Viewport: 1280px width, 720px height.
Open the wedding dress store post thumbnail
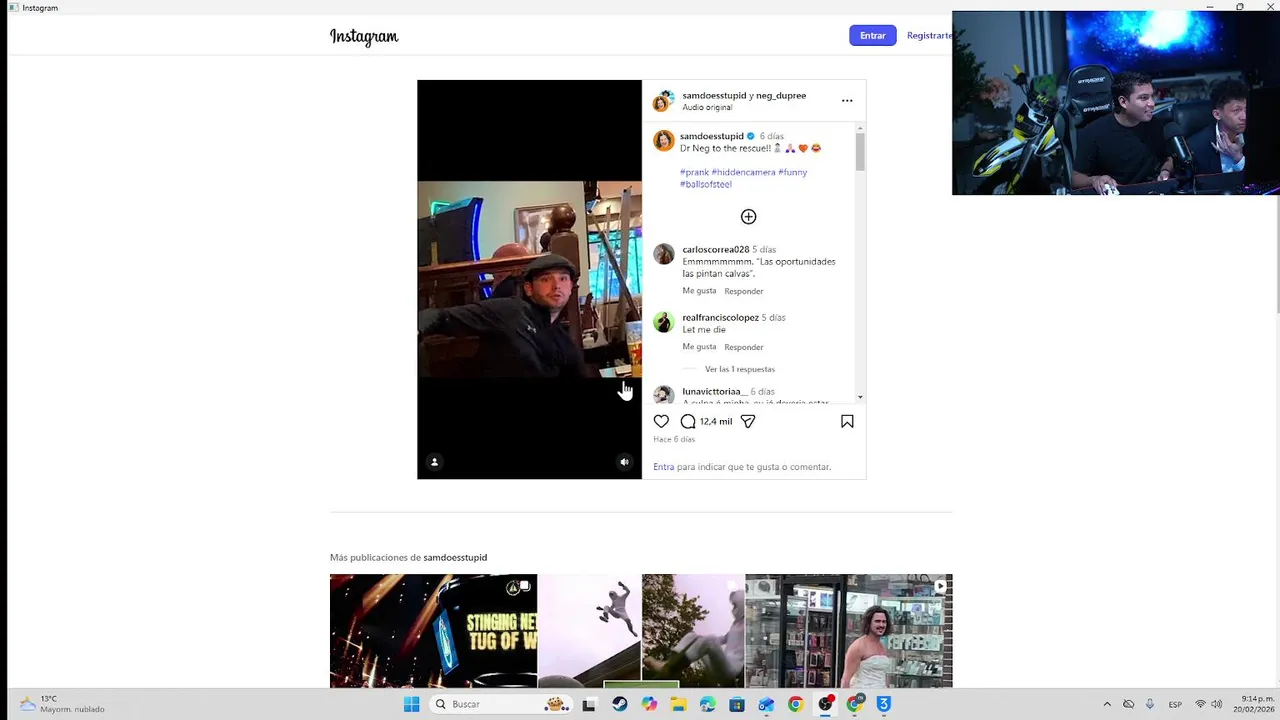[x=849, y=631]
